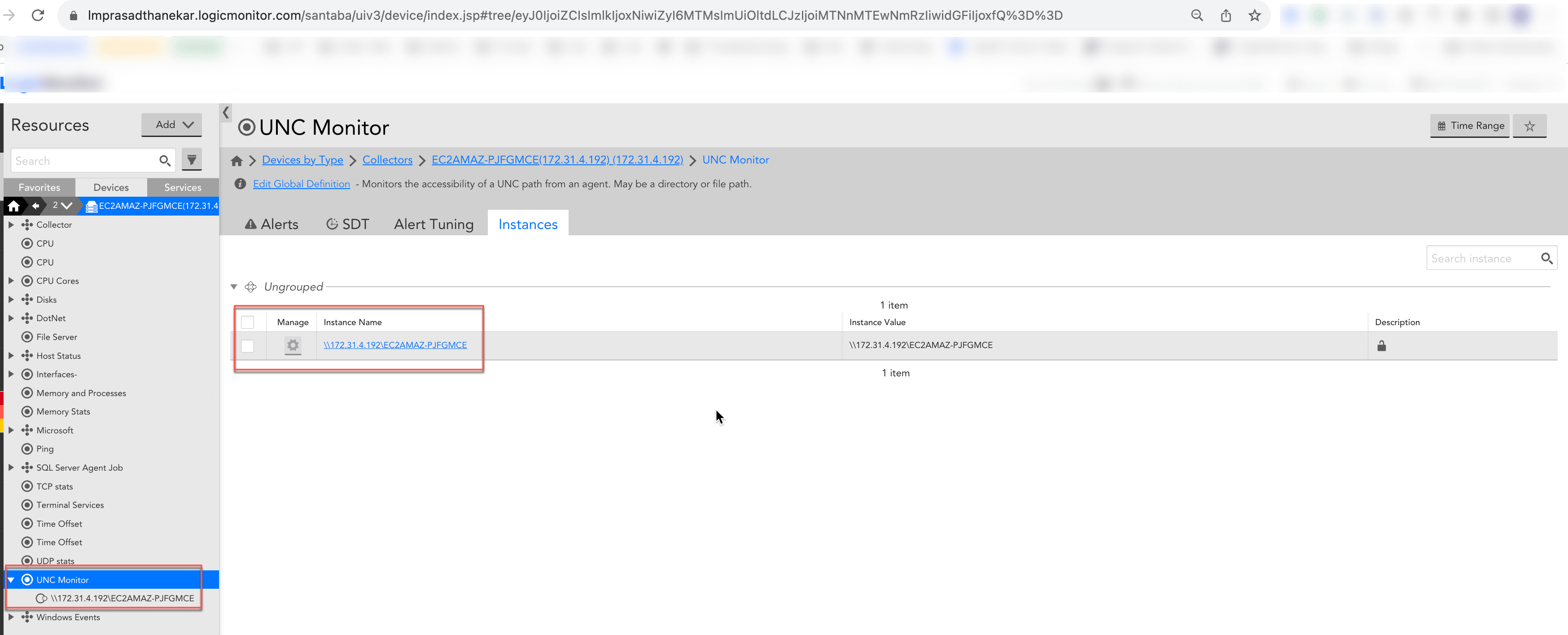Image resolution: width=1568 pixels, height=635 pixels.
Task: Open the resource filter funnel icon
Action: (192, 160)
